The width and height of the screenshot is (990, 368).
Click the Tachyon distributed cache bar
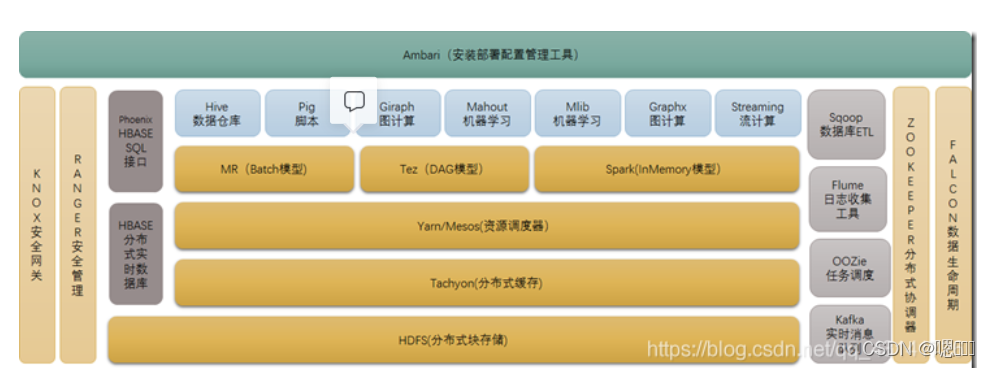pos(487,283)
